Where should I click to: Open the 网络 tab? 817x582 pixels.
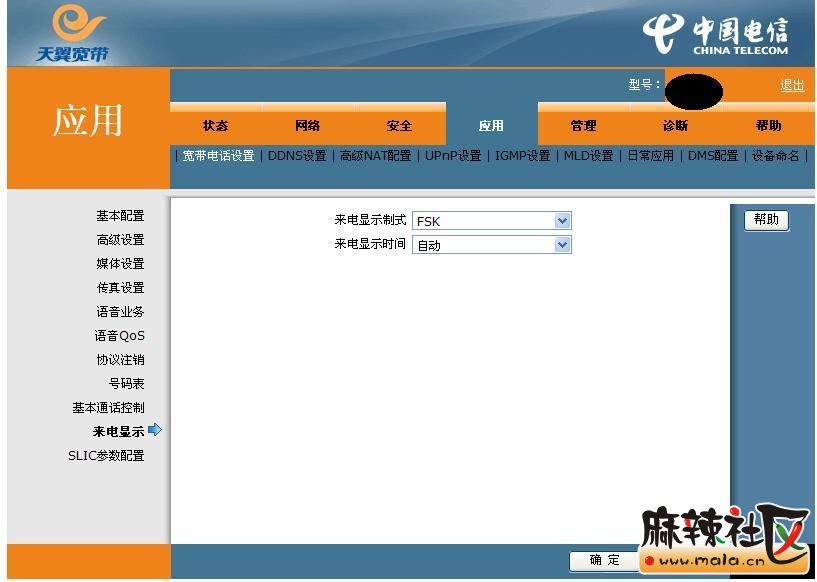point(307,126)
